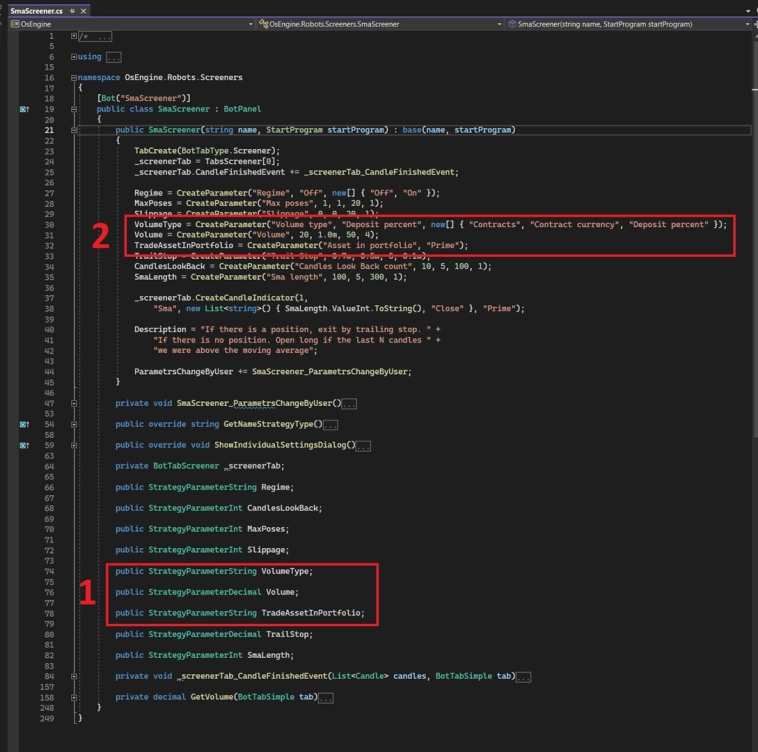Viewport: 758px width, 752px height.
Task: Click the inheritance margin icon on line 19
Action: point(24,109)
